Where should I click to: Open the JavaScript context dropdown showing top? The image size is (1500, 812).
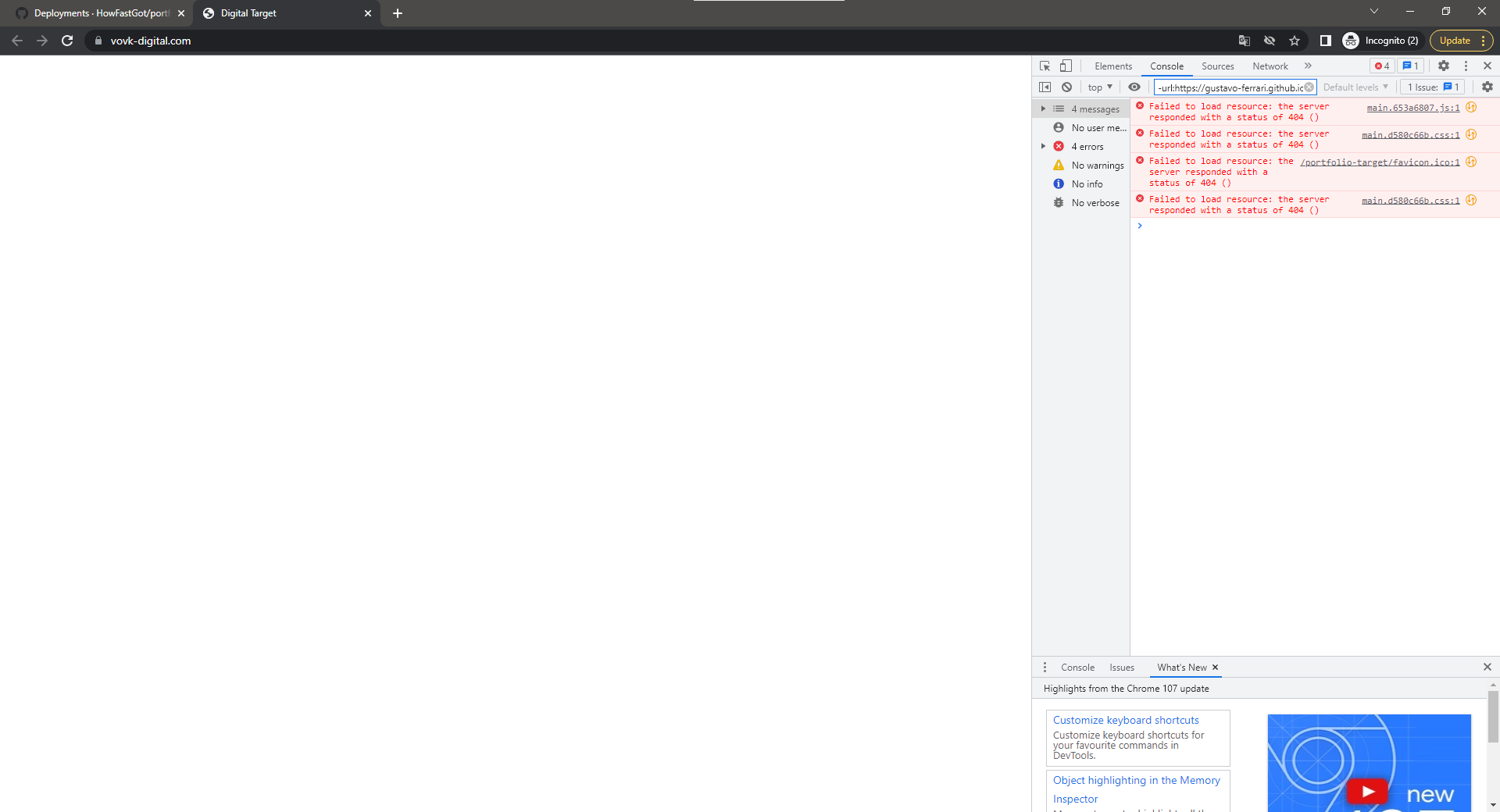(x=1098, y=87)
